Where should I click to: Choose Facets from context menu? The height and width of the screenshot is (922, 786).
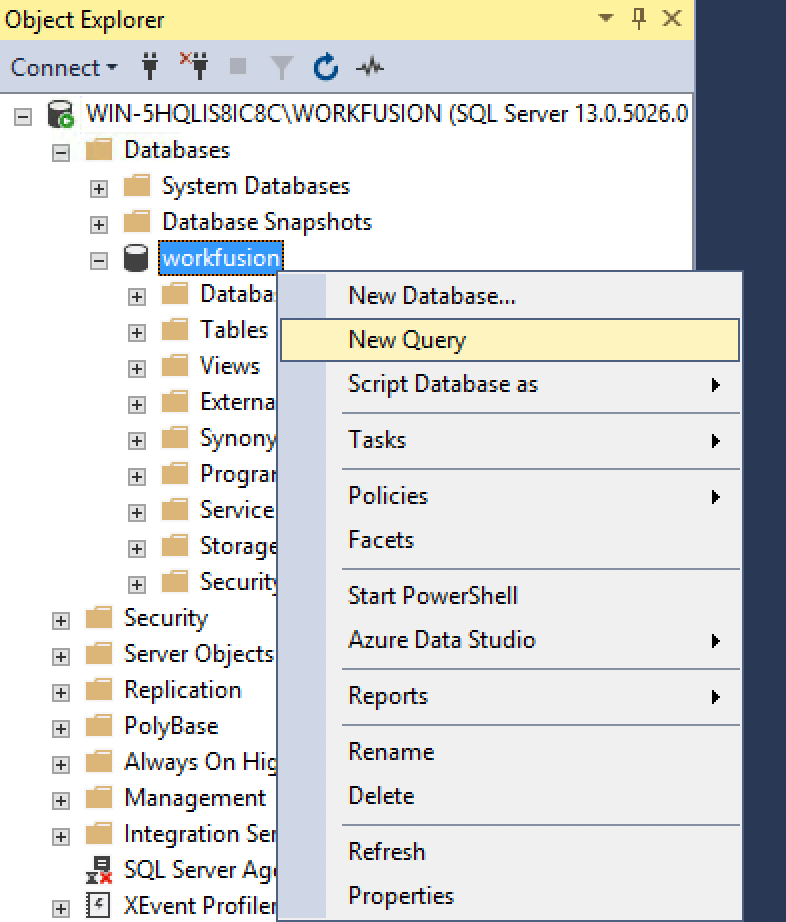coord(510,540)
